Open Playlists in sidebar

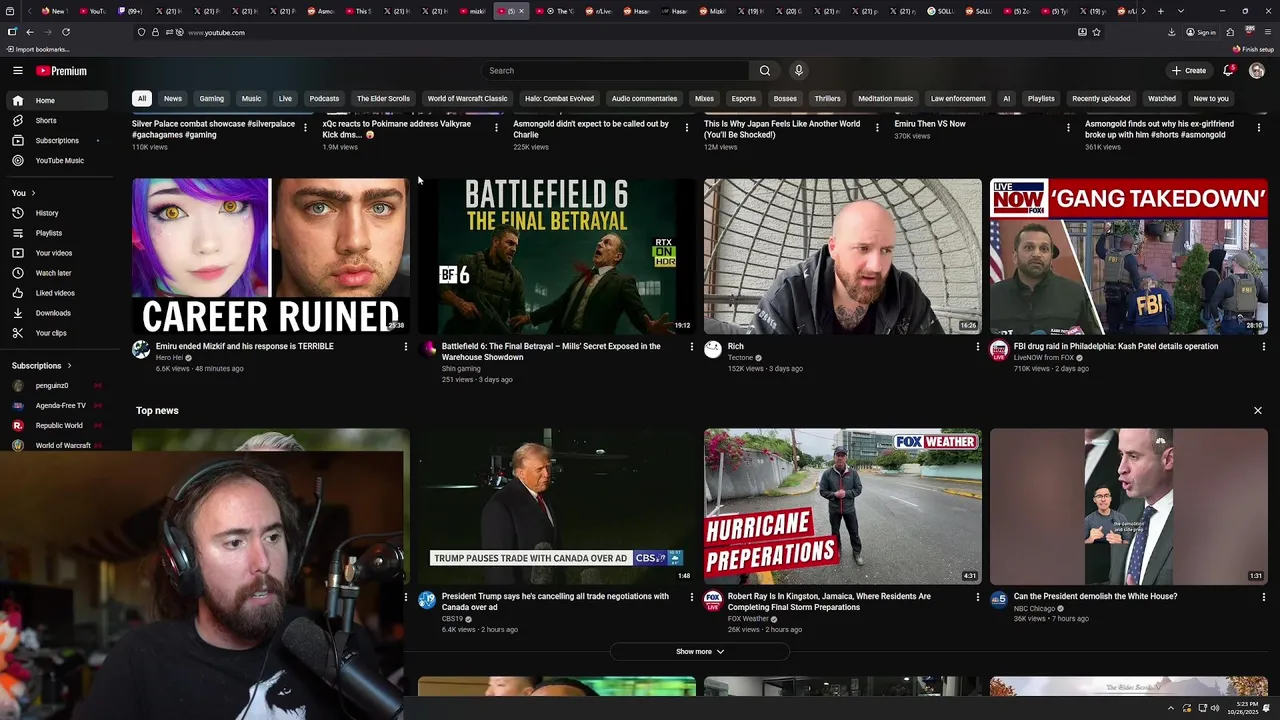55,233
